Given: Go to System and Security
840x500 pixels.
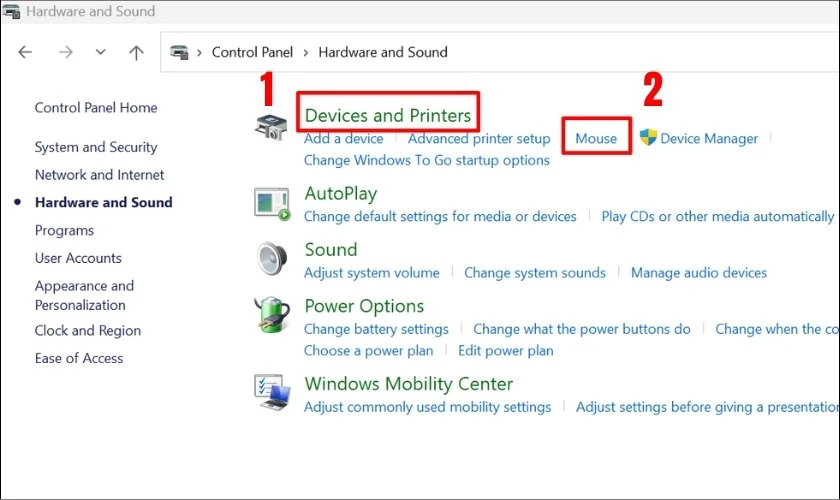Looking at the screenshot, I should pyautogui.click(x=96, y=147).
